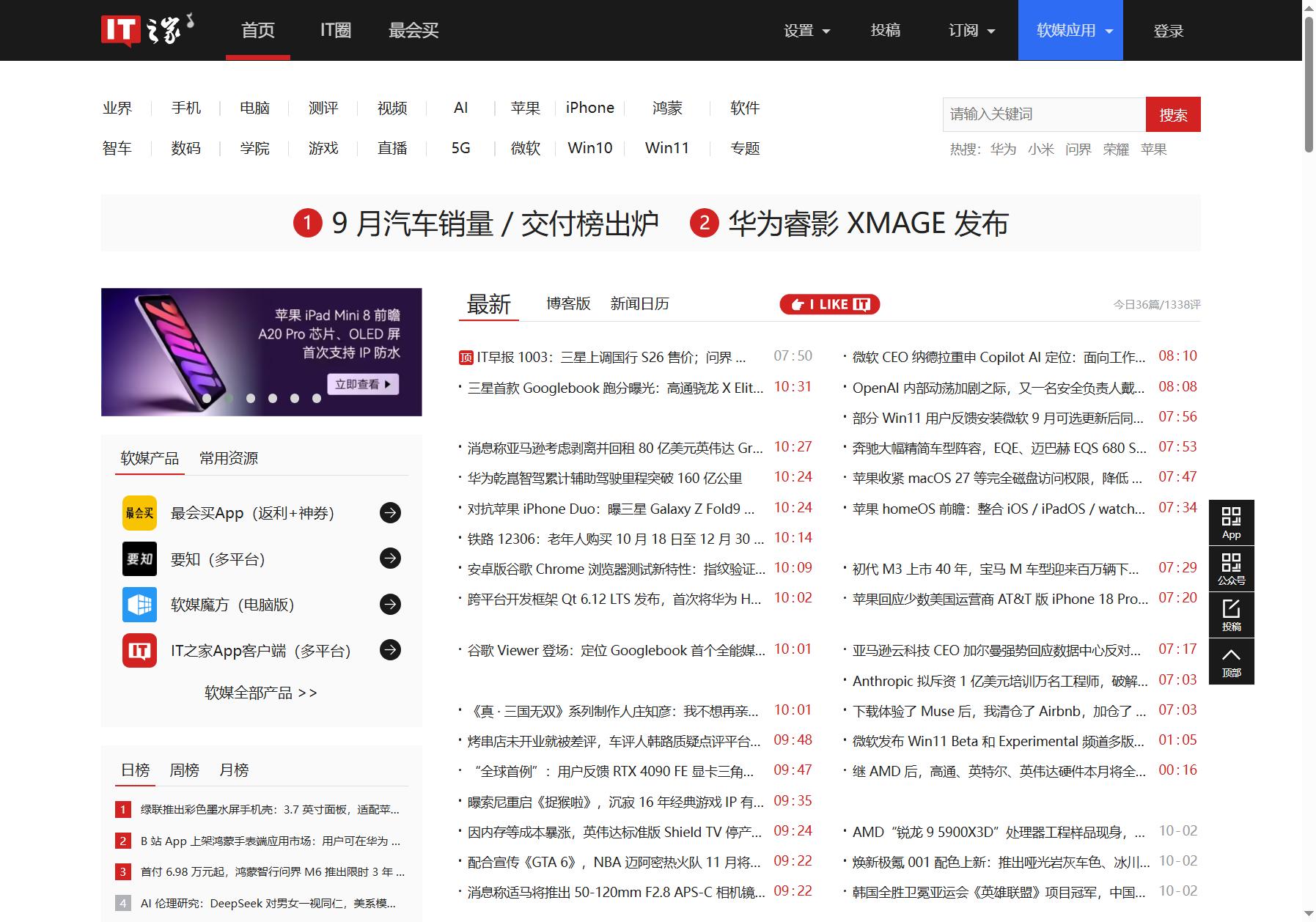Switch to the 新闻日历 tab
Screen dimensions: 1316x922
[x=639, y=303]
